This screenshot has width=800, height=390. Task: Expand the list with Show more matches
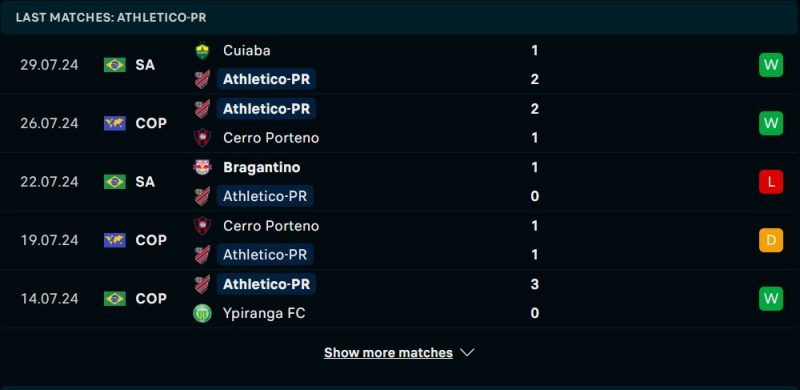pyautogui.click(x=388, y=353)
